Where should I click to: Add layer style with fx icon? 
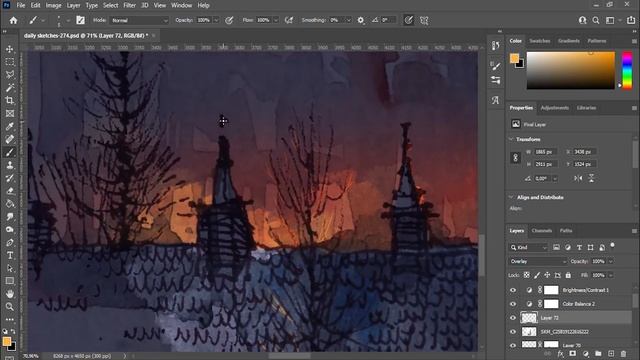[560, 354]
